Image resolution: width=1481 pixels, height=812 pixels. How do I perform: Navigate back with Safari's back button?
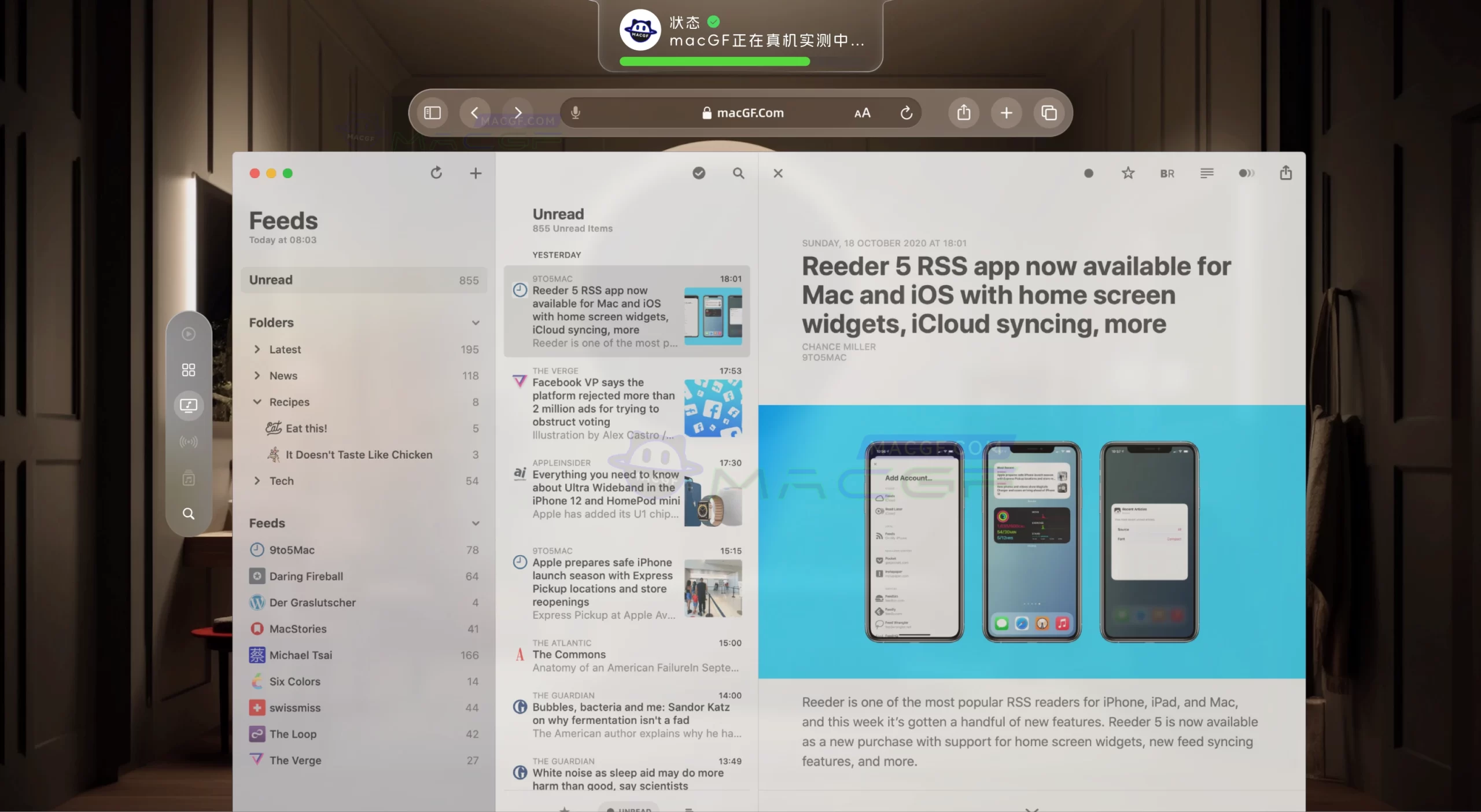click(x=476, y=113)
